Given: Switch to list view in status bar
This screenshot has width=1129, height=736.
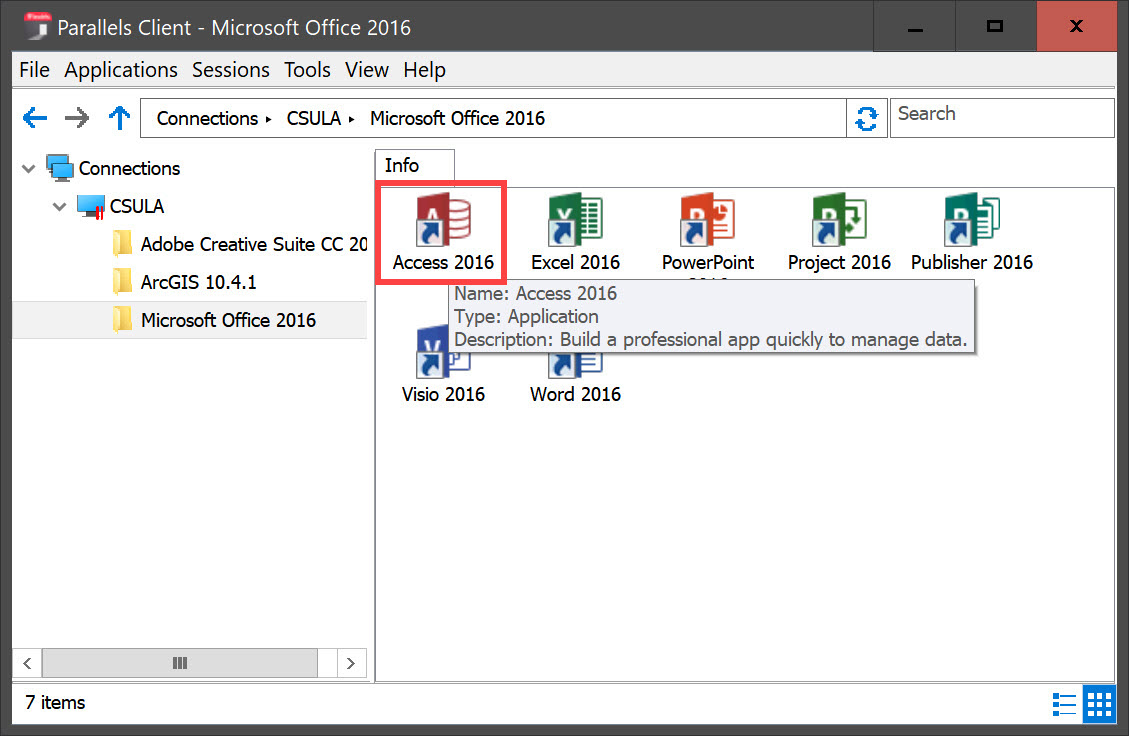Looking at the screenshot, I should point(1066,703).
